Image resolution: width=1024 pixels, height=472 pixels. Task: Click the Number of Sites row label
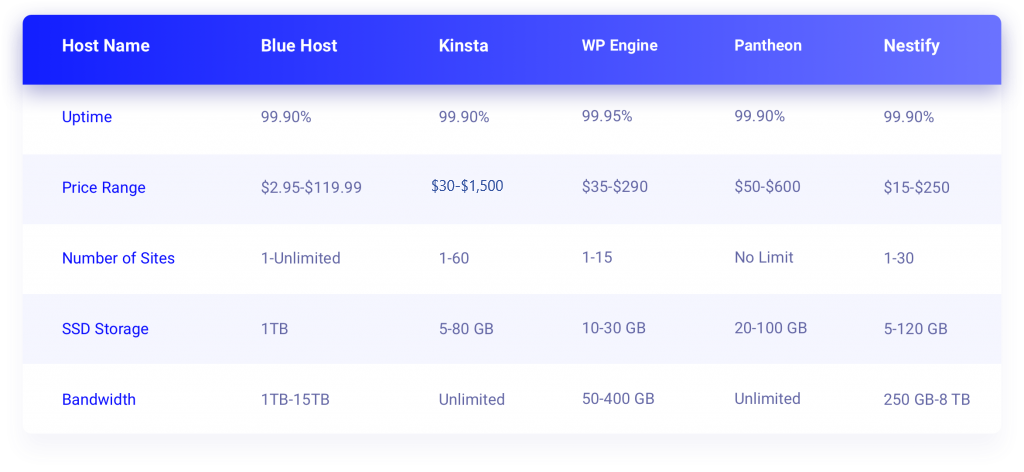click(118, 258)
